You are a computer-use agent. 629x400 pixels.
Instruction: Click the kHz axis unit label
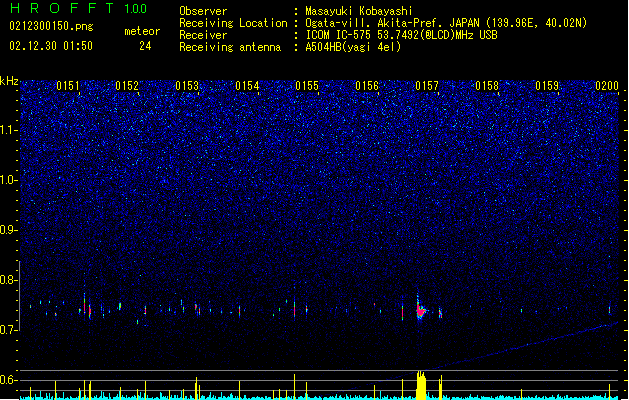coord(9,81)
